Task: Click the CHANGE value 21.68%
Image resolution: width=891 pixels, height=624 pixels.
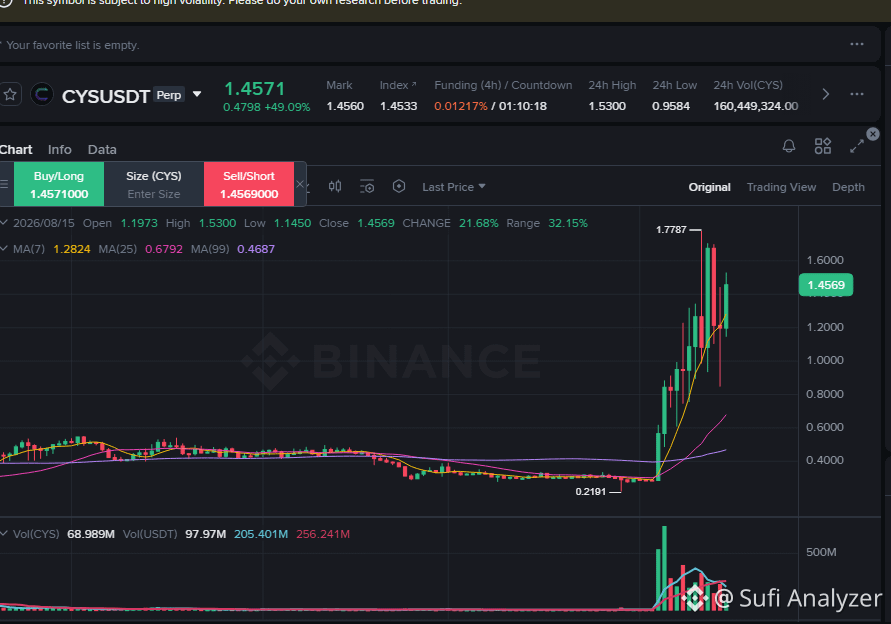Action: (x=478, y=223)
